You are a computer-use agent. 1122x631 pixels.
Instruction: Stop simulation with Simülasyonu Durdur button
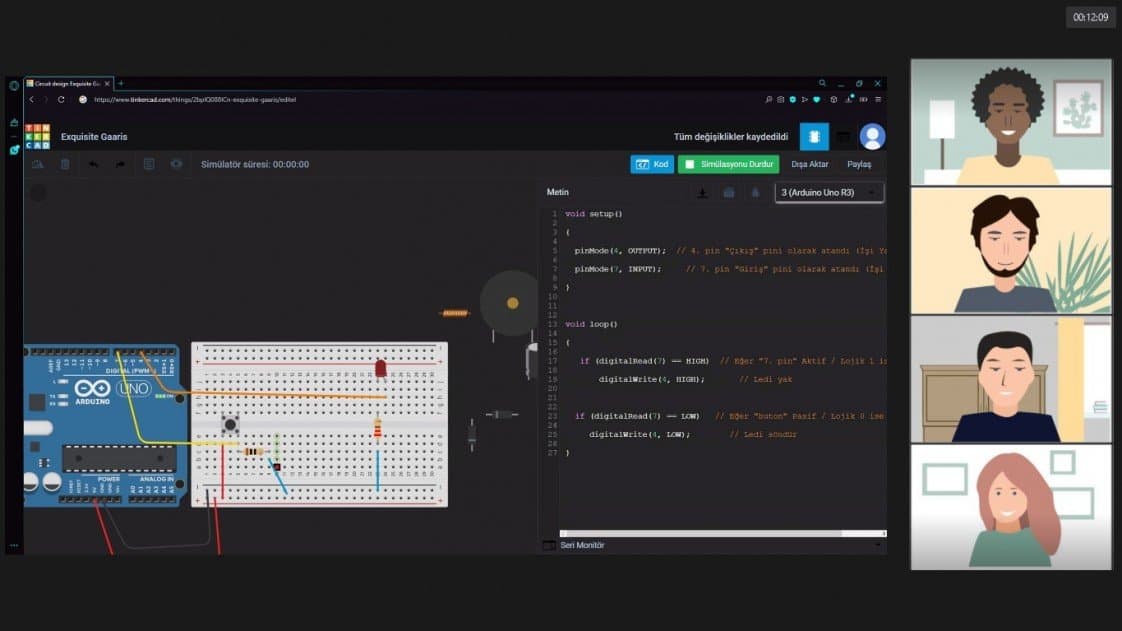click(x=728, y=165)
